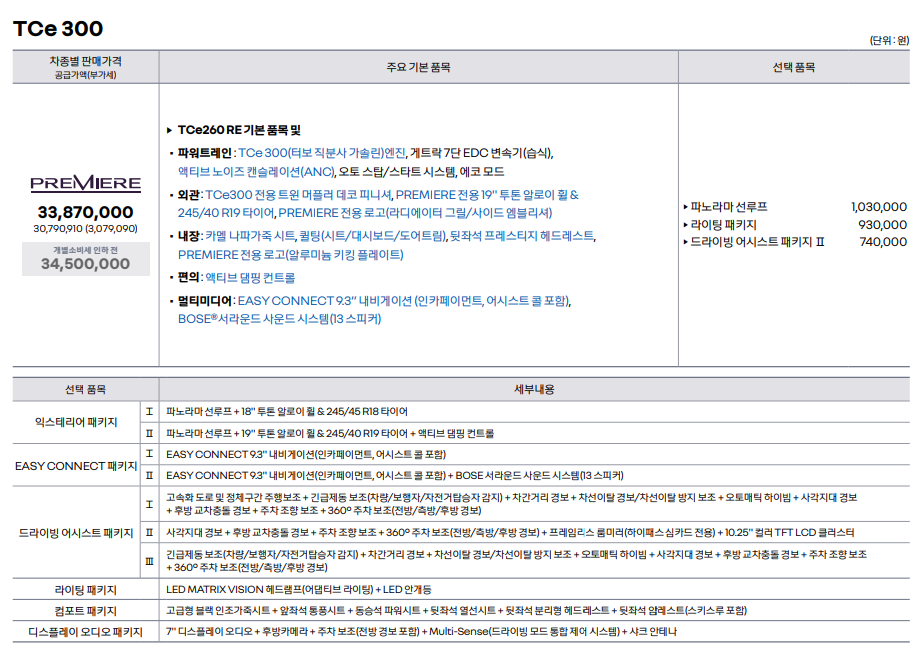The height and width of the screenshot is (653, 919).
Task: Click the (단위 : 원) unit note
Action: [x=889, y=40]
